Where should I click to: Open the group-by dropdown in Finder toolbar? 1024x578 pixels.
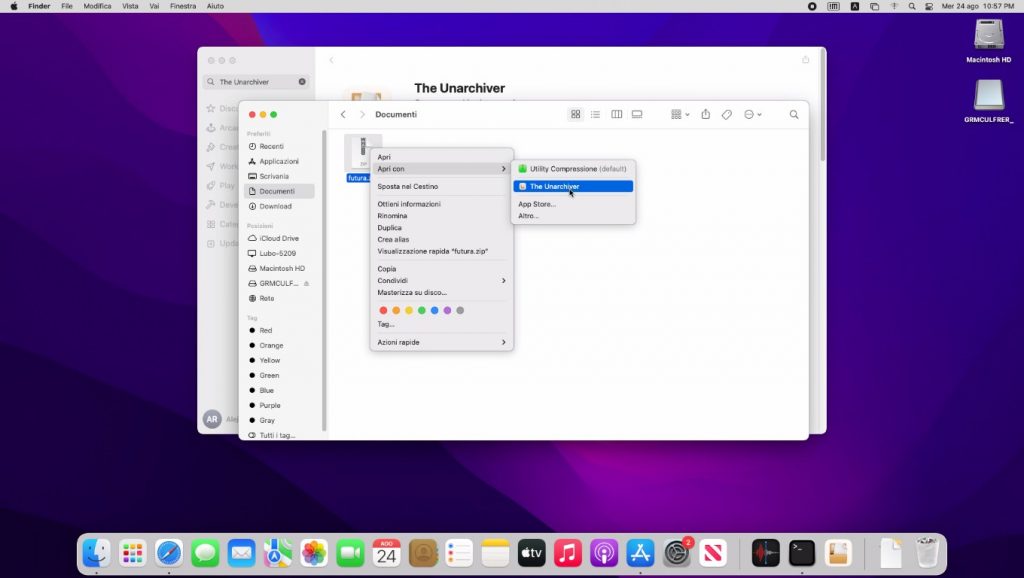point(680,115)
